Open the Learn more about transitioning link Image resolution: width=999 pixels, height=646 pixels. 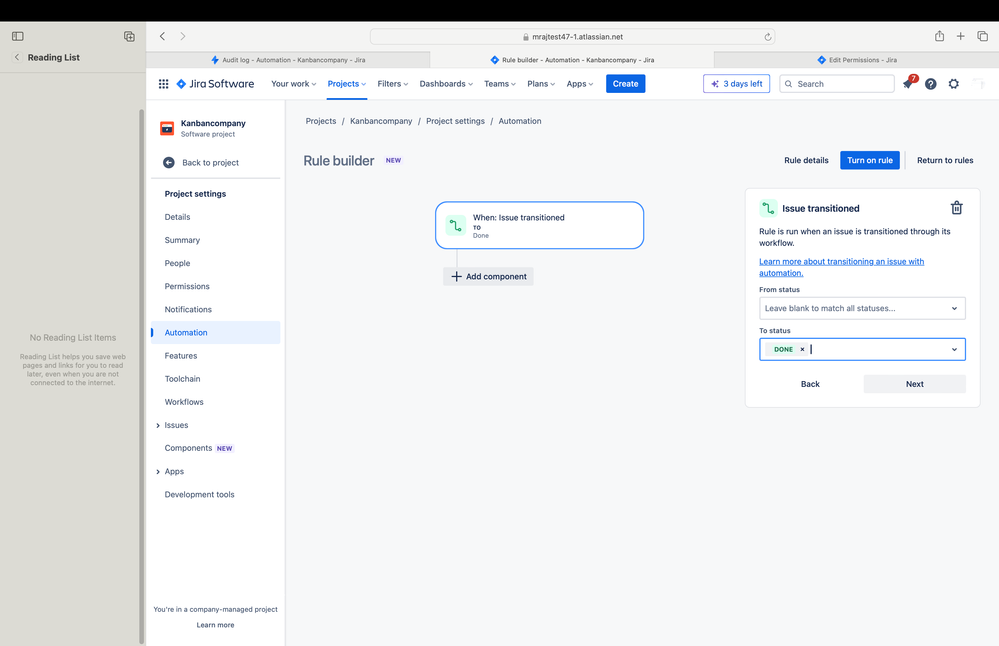pyautogui.click(x=841, y=267)
